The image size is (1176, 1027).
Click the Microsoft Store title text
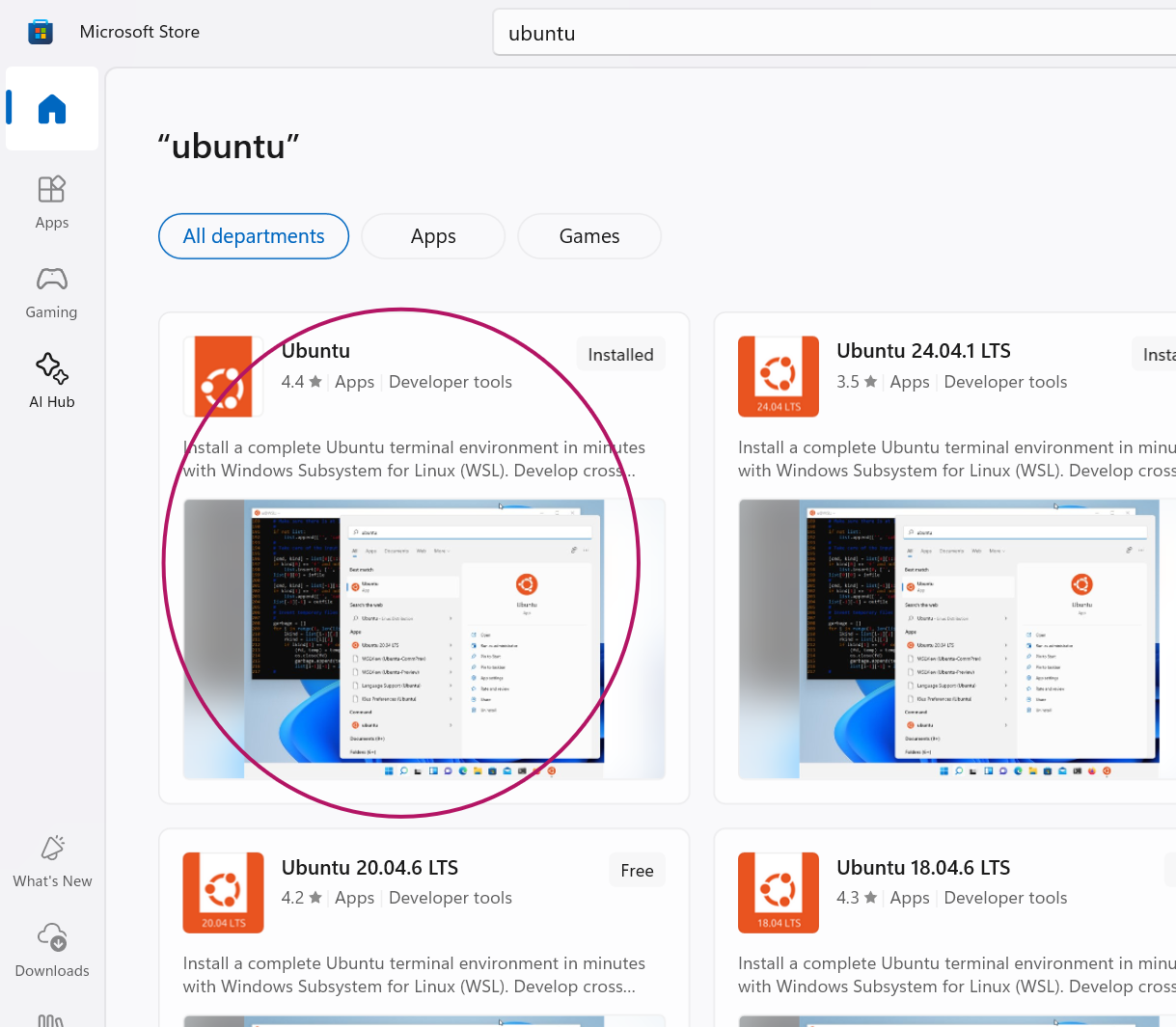tap(140, 32)
